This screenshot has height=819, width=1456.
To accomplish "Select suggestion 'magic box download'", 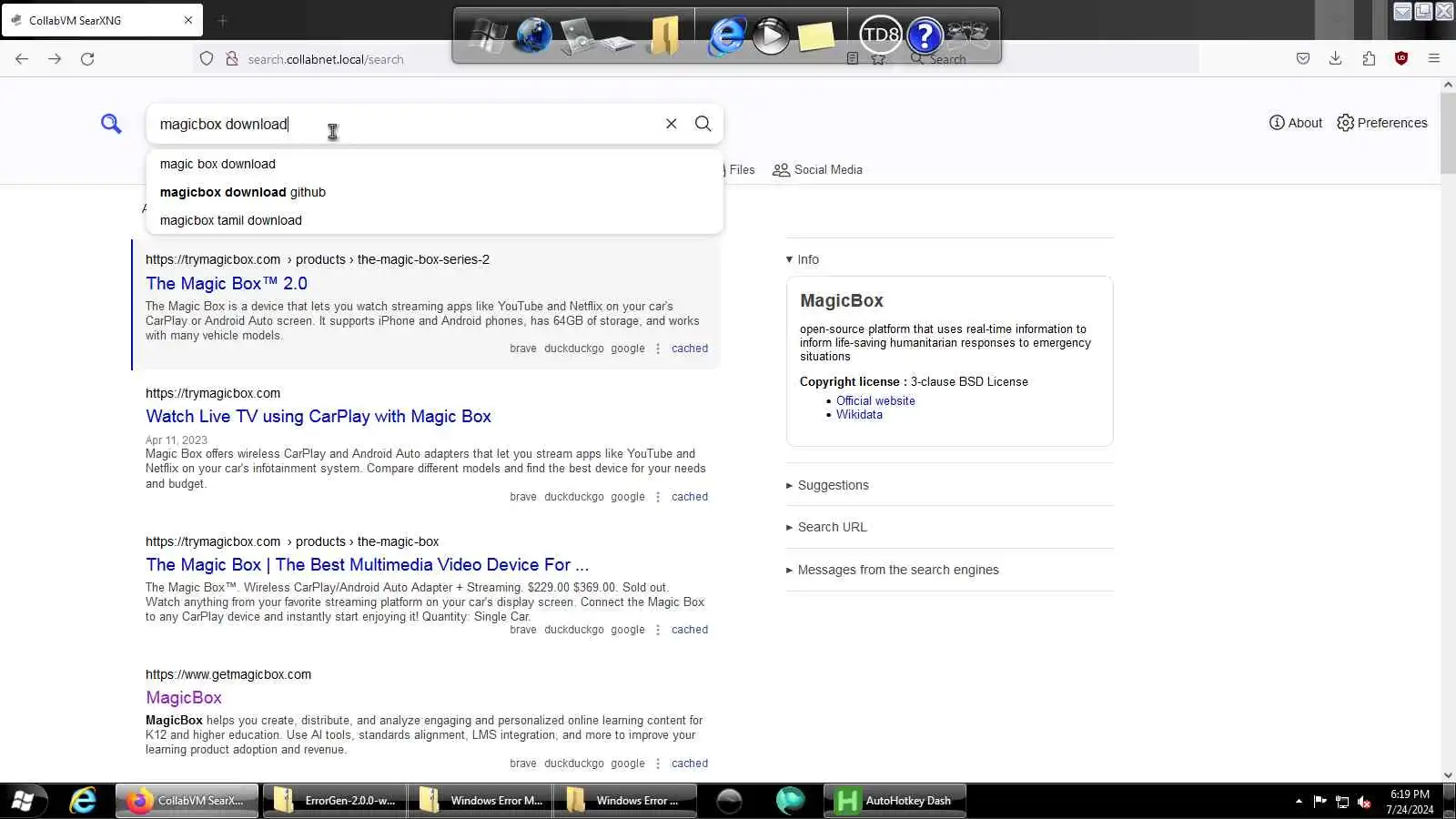I will pyautogui.click(x=434, y=164).
